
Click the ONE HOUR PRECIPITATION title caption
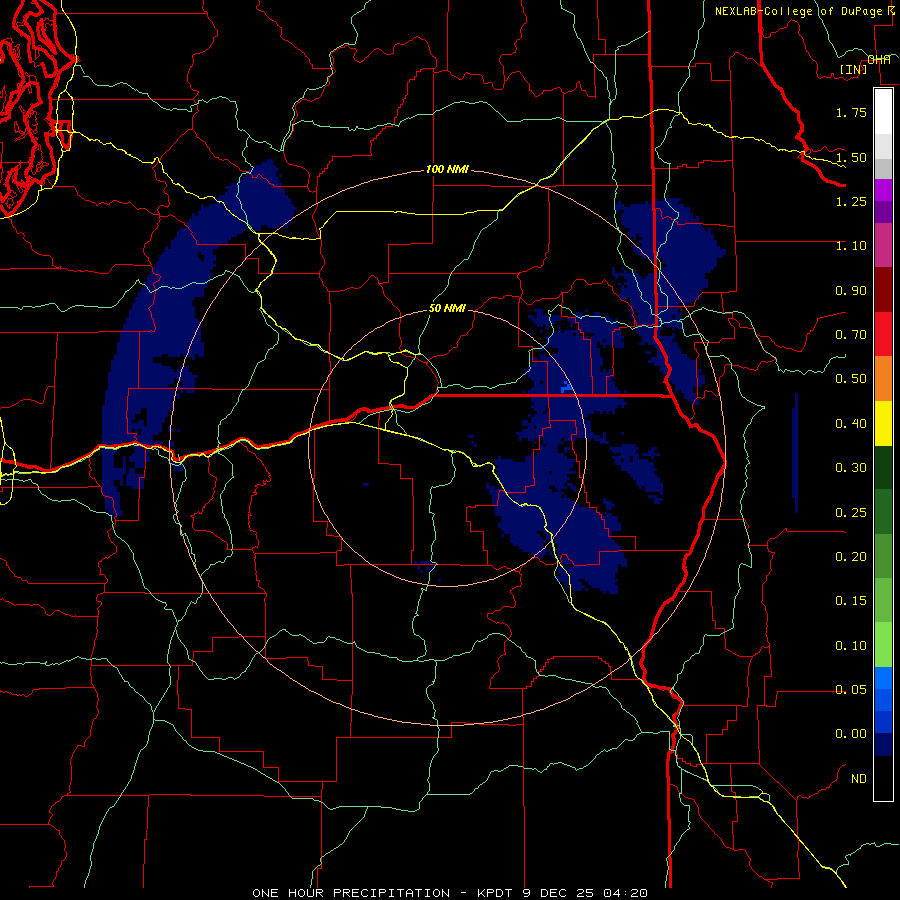[x=450, y=893]
